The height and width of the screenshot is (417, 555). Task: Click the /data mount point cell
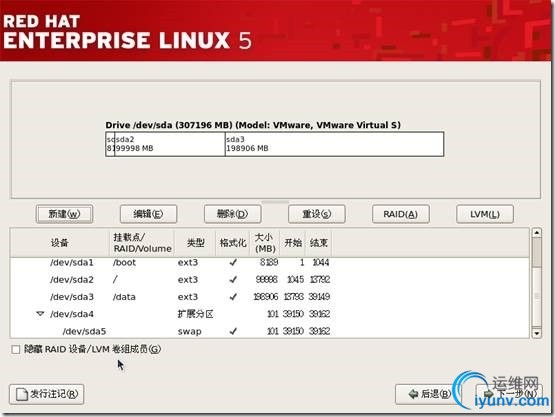(x=124, y=297)
